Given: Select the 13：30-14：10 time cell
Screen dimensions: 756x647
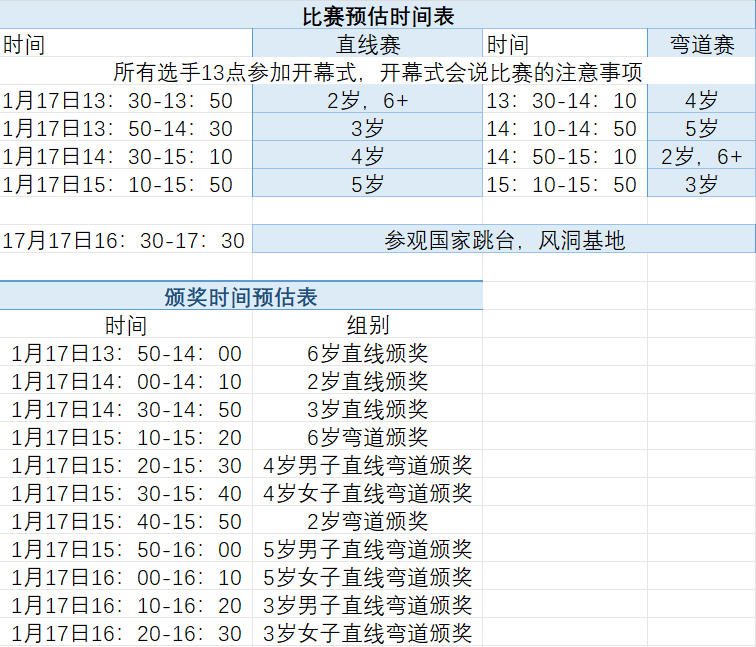Looking at the screenshot, I should pyautogui.click(x=564, y=100).
